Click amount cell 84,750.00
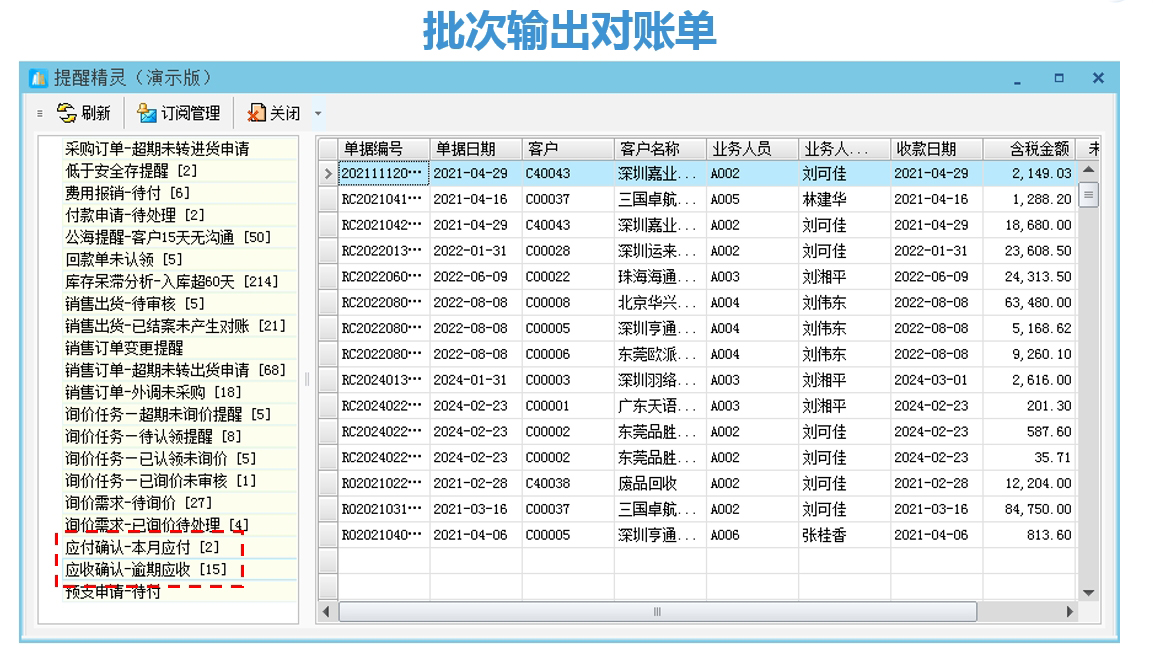1156x668 pixels. click(x=1028, y=509)
